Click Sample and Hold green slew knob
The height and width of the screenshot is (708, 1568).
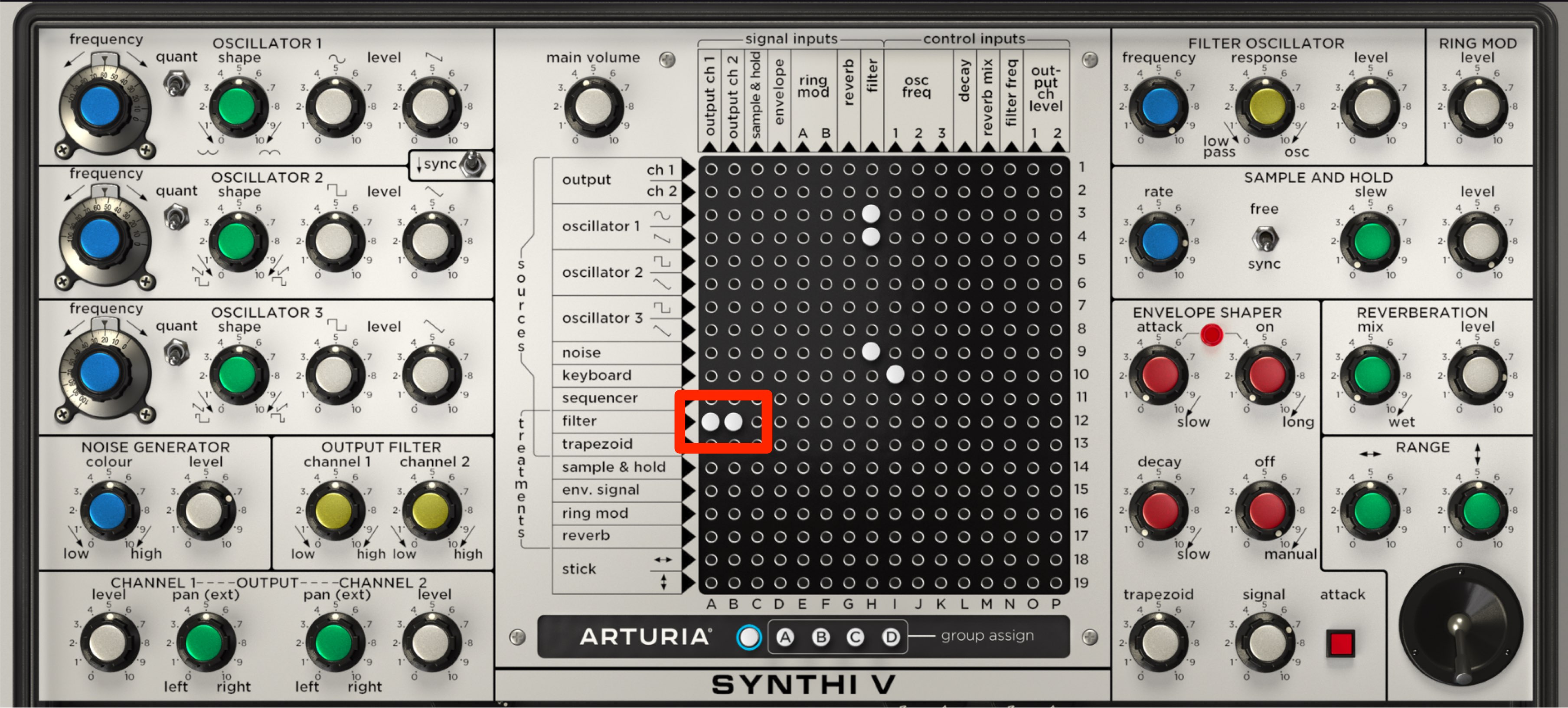click(x=1370, y=241)
